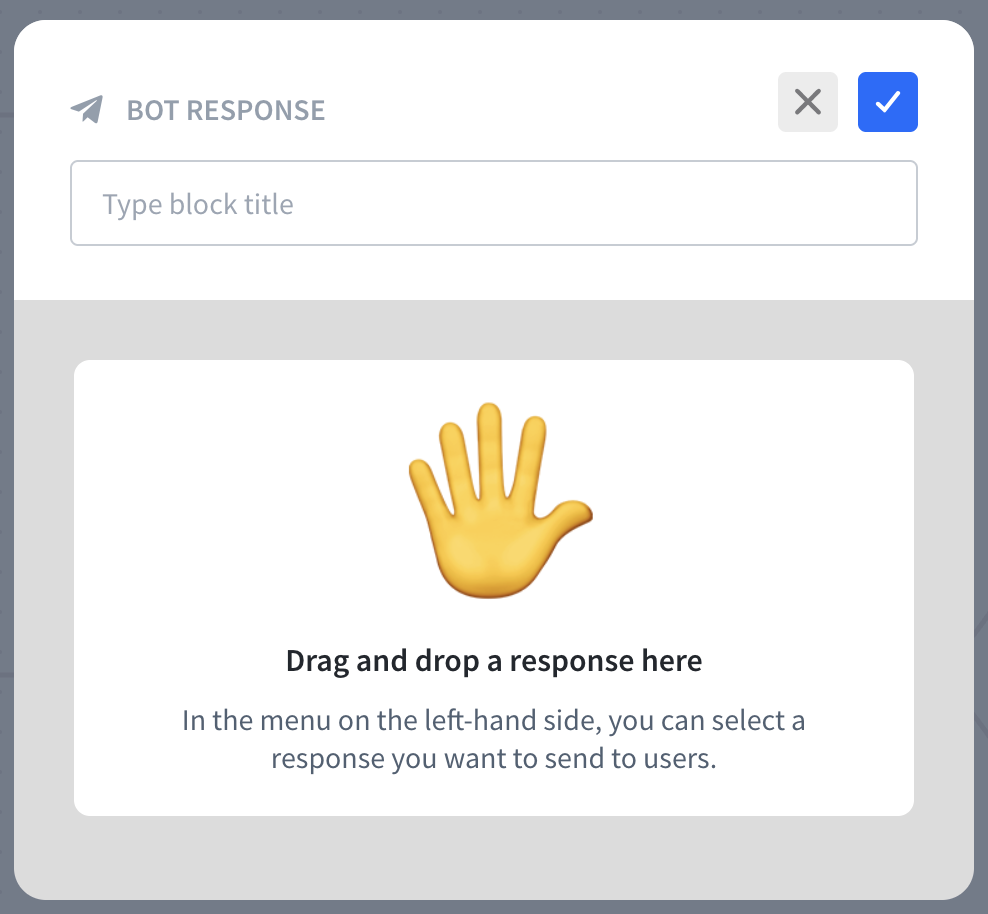Confirm with the blue checkmark button
The height and width of the screenshot is (914, 988).
(887, 102)
